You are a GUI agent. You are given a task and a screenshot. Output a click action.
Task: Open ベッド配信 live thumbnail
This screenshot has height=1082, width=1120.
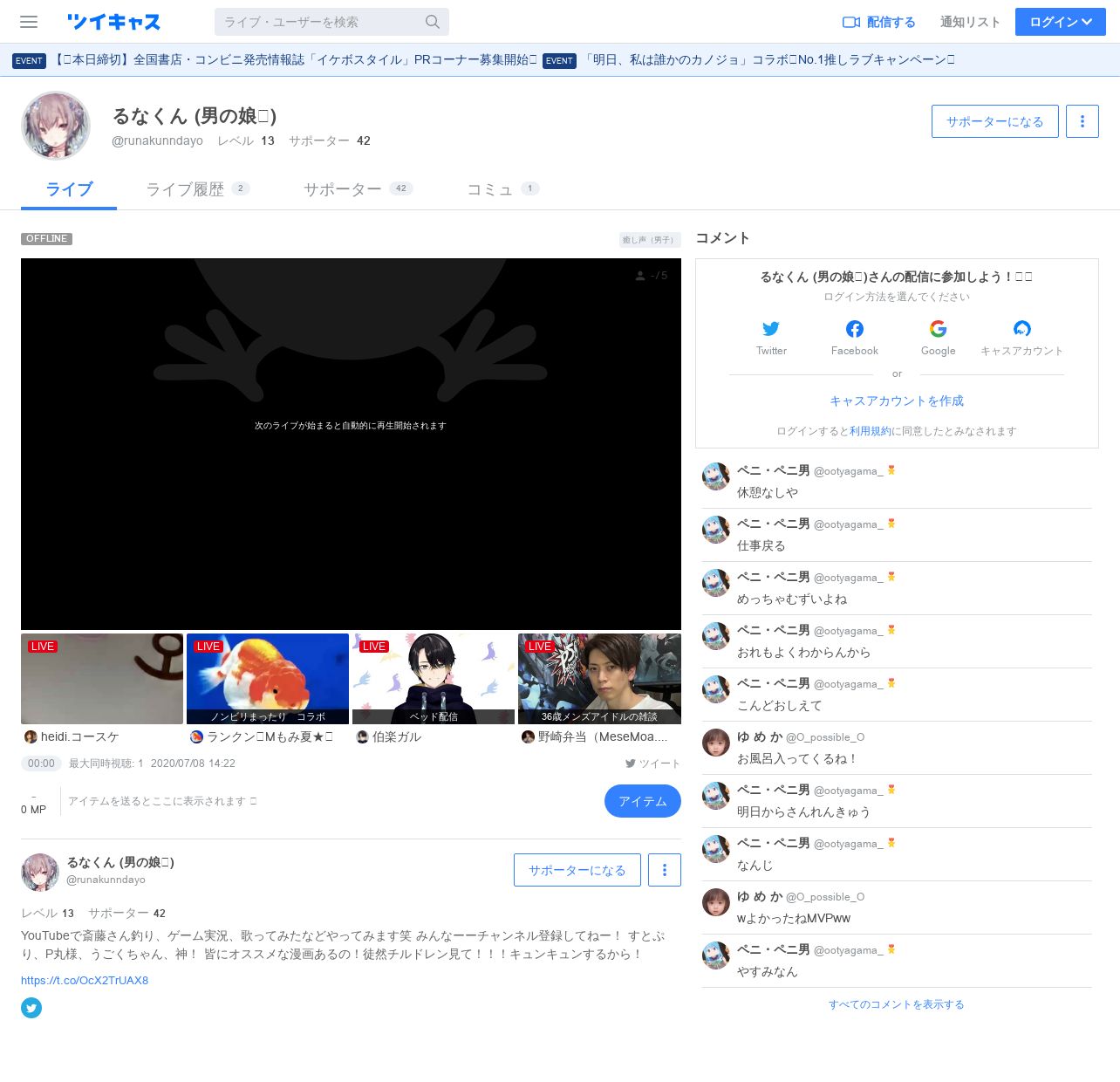tap(434, 679)
